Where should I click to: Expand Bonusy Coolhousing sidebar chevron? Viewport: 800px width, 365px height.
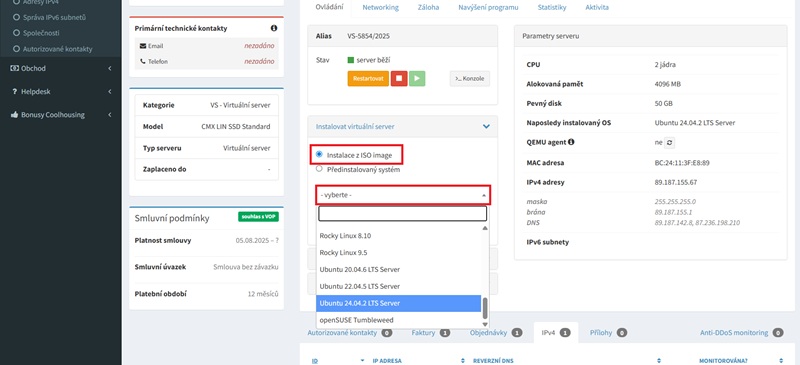point(110,115)
